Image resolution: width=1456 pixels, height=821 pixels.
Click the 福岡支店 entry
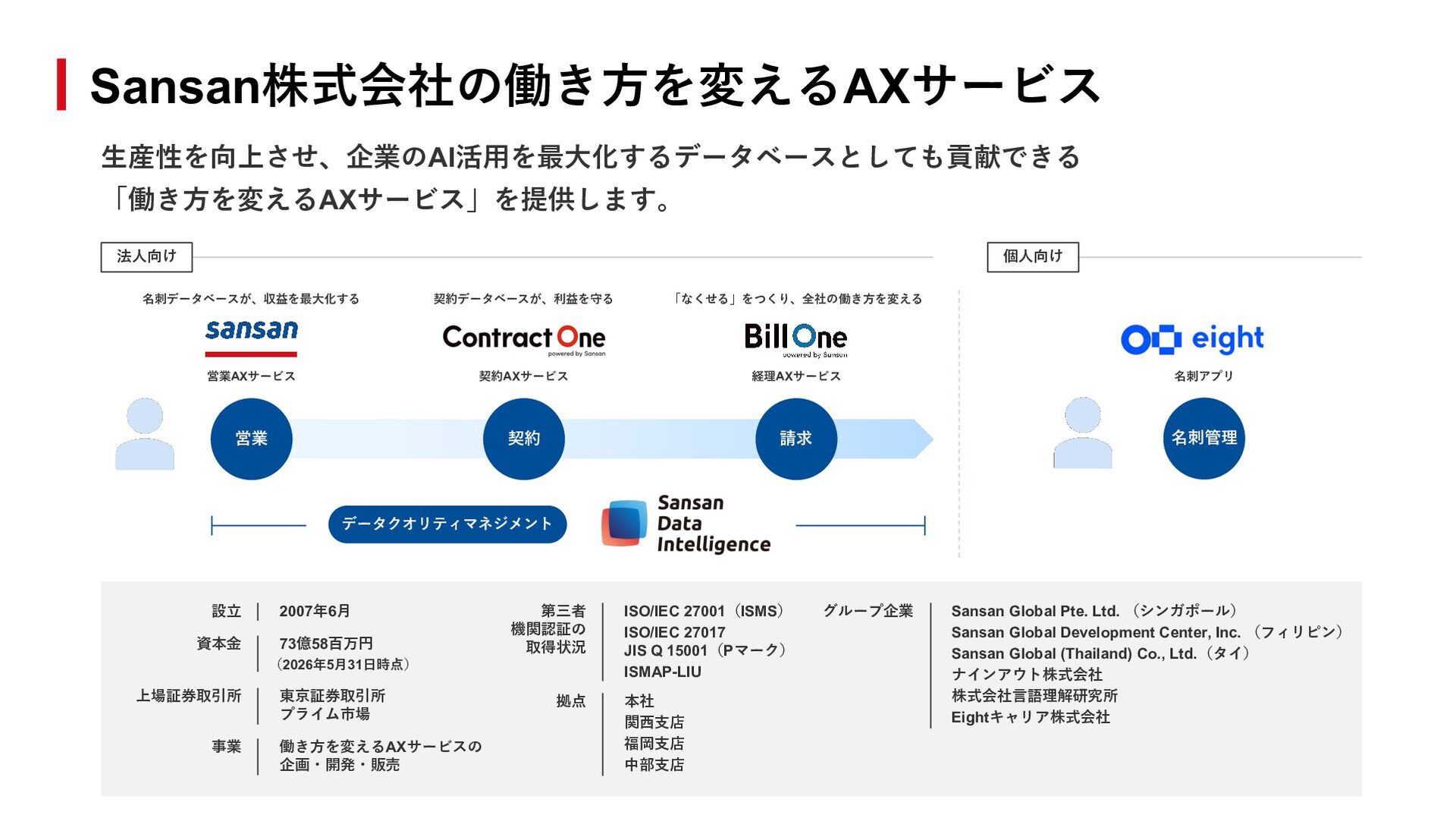[654, 744]
